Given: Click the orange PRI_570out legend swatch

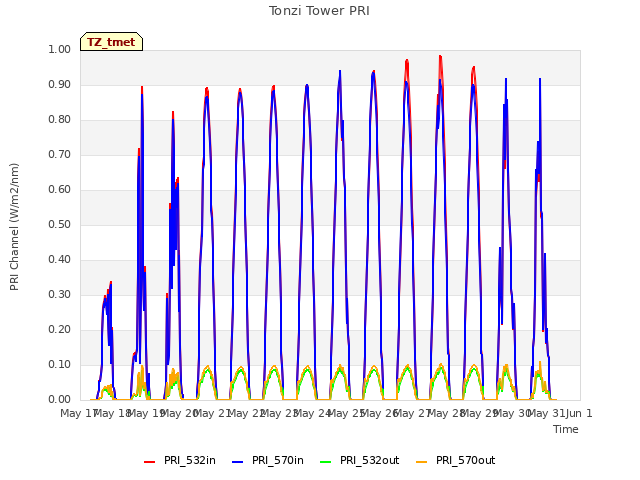Looking at the screenshot, I should [422, 461].
